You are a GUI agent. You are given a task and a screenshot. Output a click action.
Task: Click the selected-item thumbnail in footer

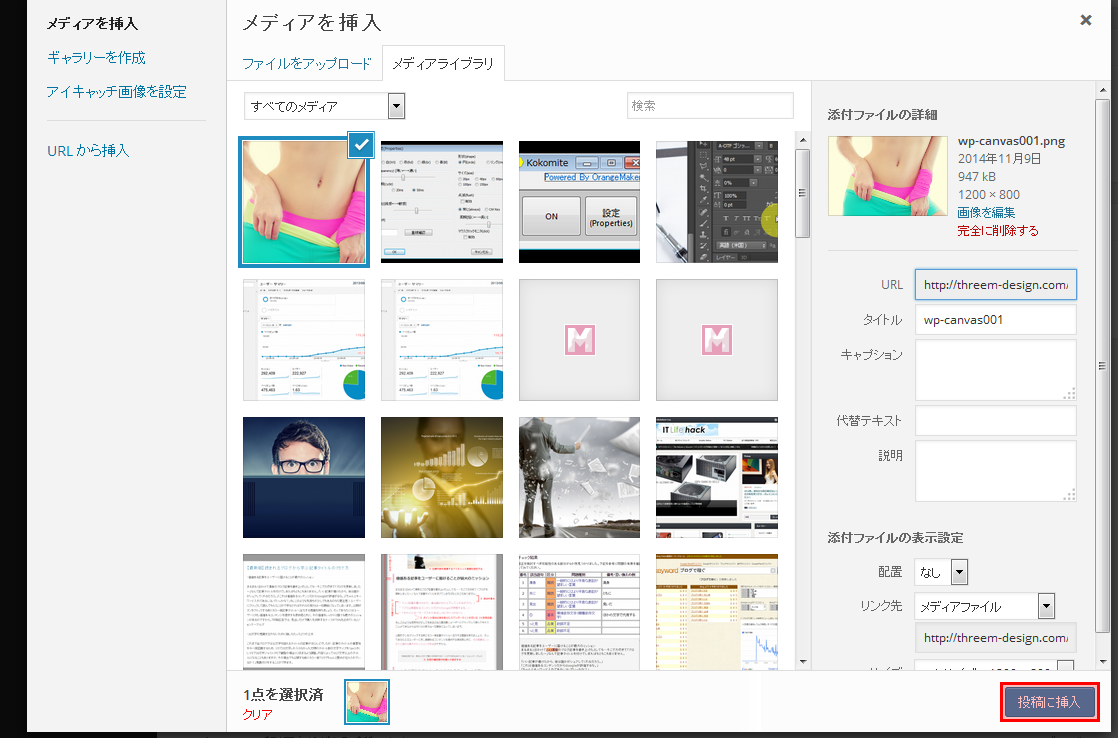[x=367, y=702]
